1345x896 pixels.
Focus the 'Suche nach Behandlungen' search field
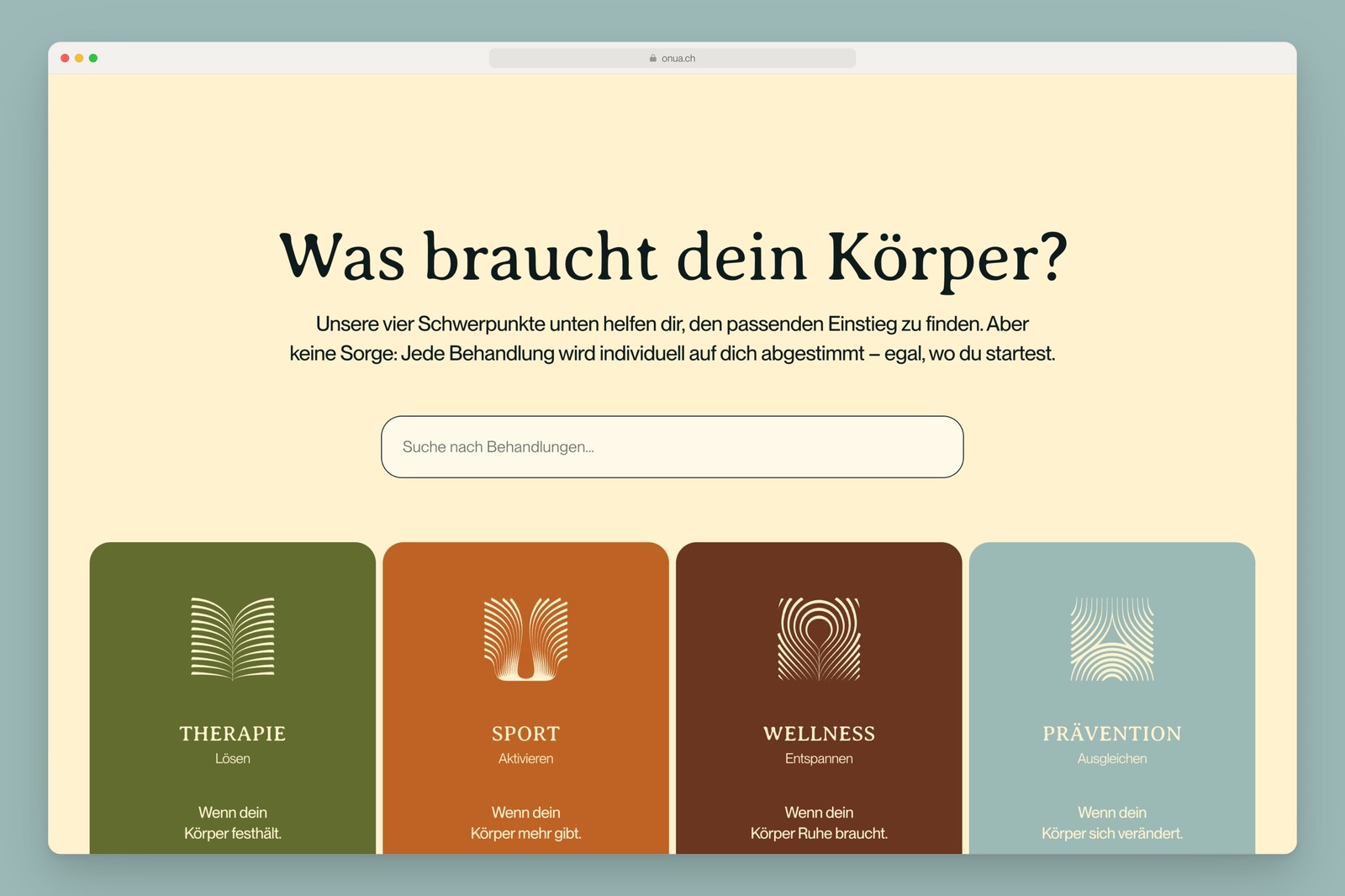[x=672, y=447]
